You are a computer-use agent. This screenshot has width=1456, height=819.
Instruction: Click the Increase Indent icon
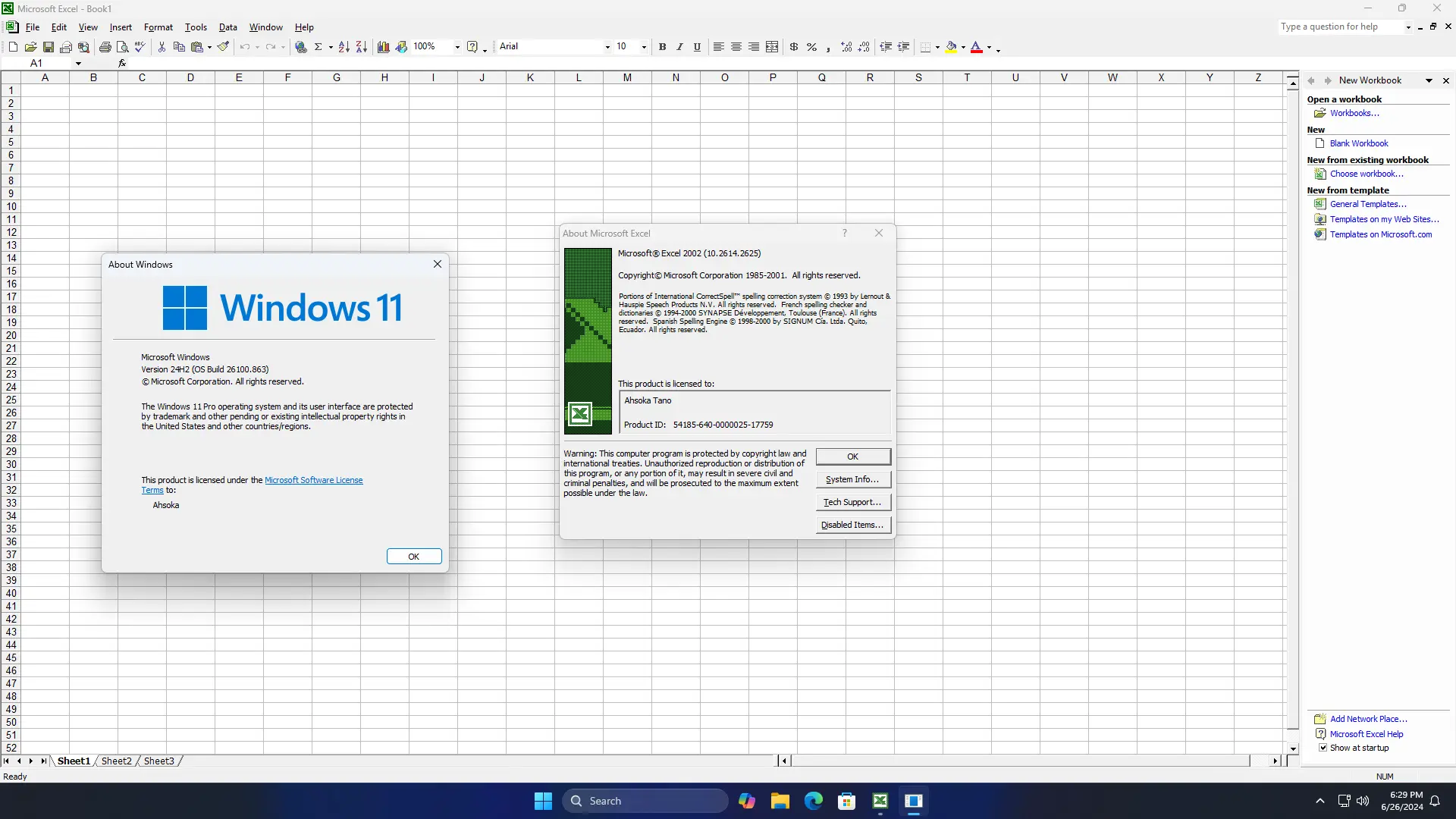coord(903,47)
